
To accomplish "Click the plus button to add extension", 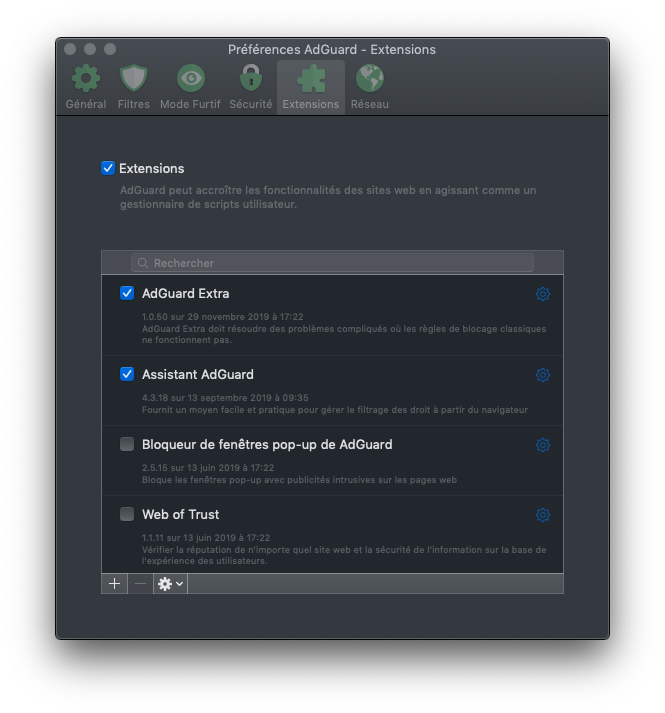I will pyautogui.click(x=115, y=583).
